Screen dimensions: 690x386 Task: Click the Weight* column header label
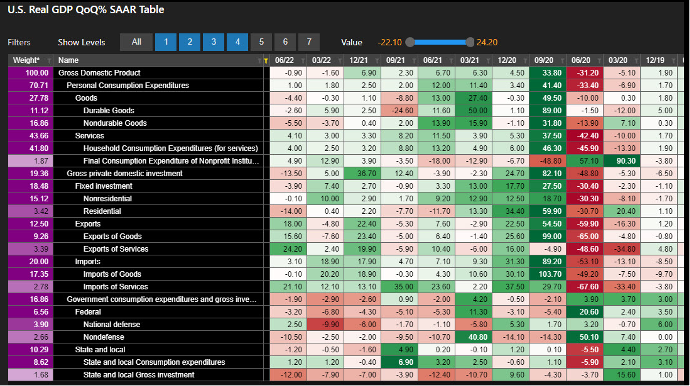pyautogui.click(x=26, y=60)
